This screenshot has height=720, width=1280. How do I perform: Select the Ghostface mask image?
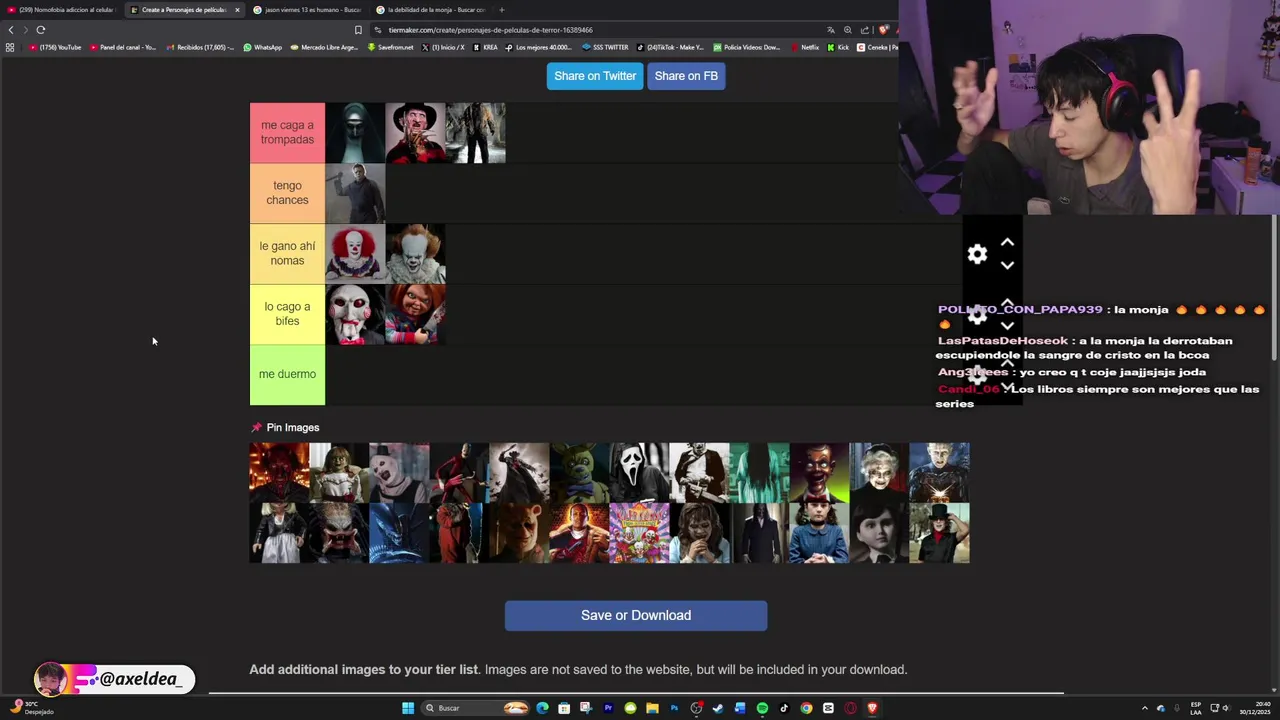[639, 473]
